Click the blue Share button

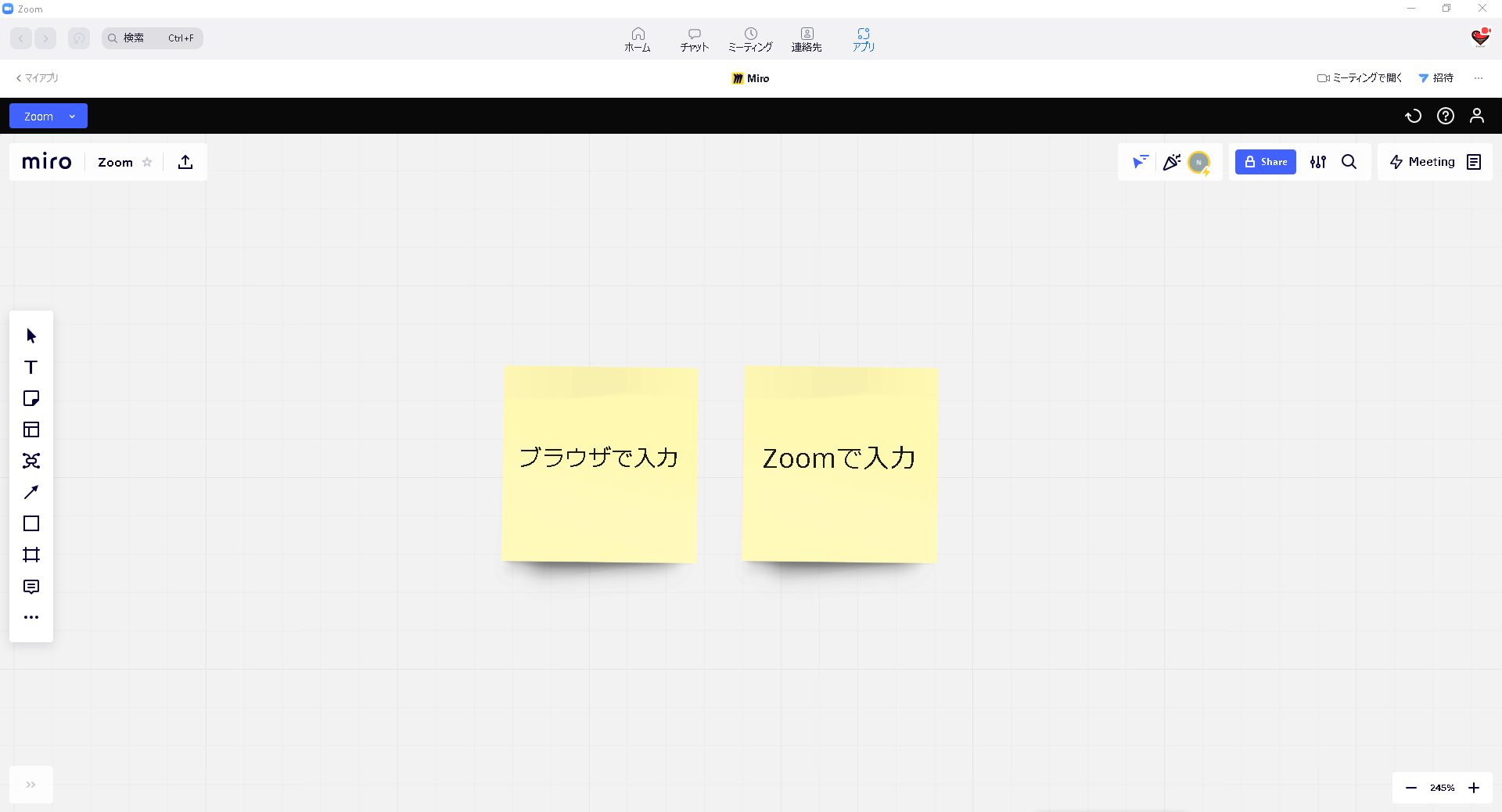1265,162
